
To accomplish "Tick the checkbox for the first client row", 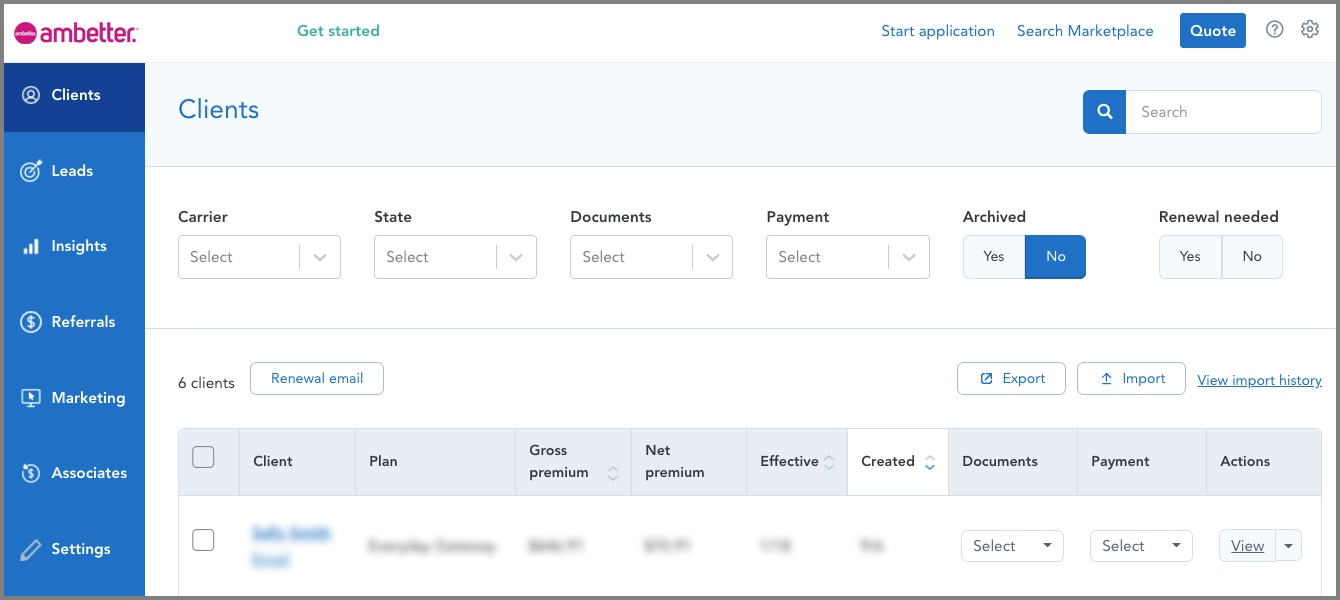I will click(x=203, y=540).
